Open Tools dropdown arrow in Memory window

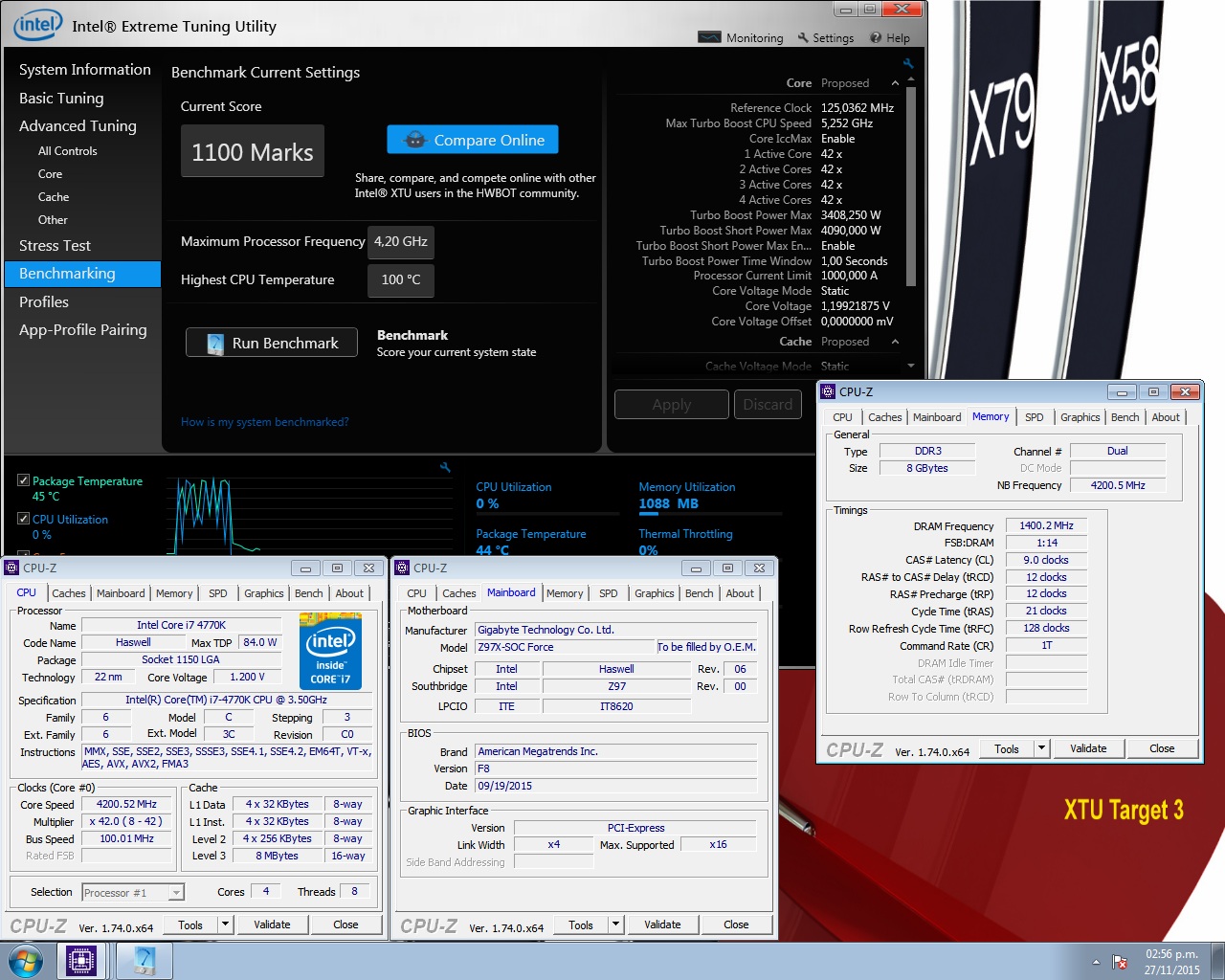click(1041, 748)
